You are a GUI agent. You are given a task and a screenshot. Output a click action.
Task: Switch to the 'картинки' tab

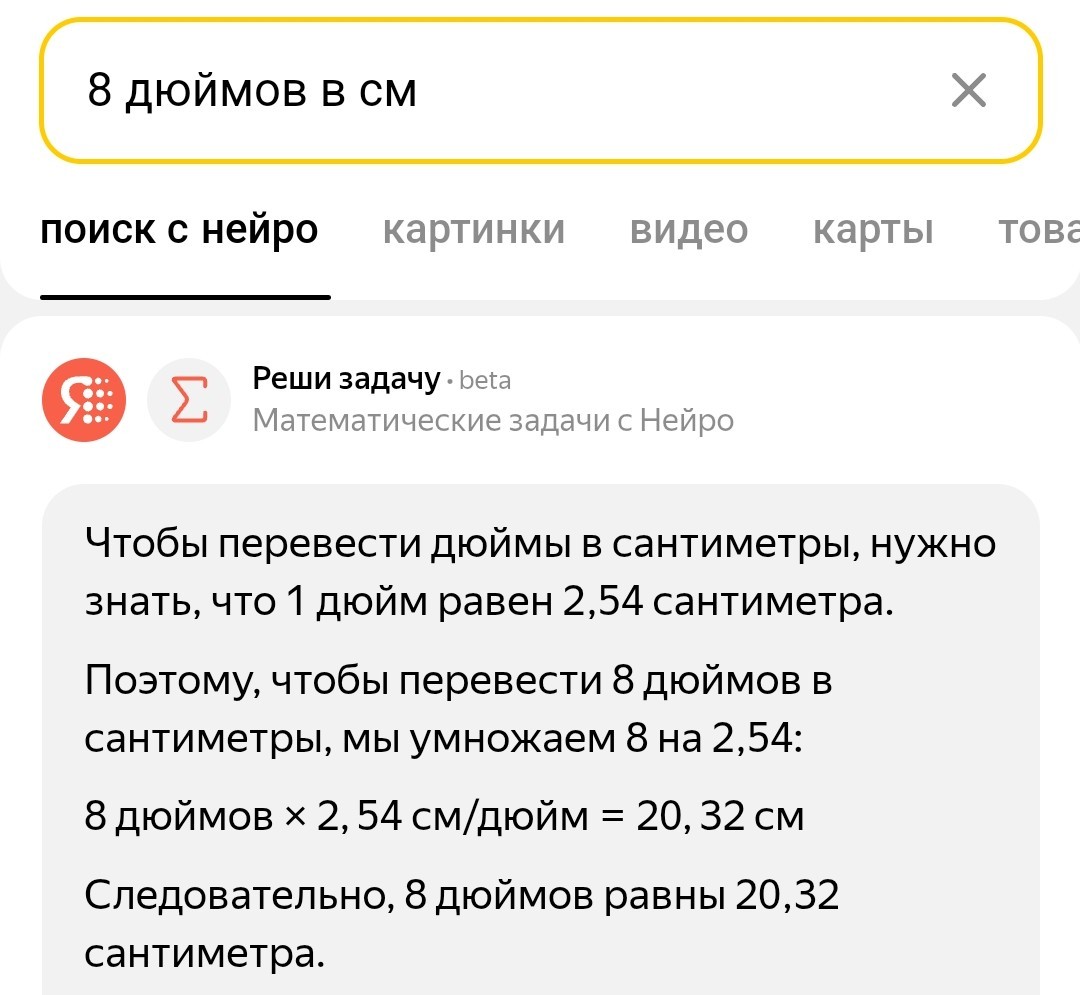point(474,229)
